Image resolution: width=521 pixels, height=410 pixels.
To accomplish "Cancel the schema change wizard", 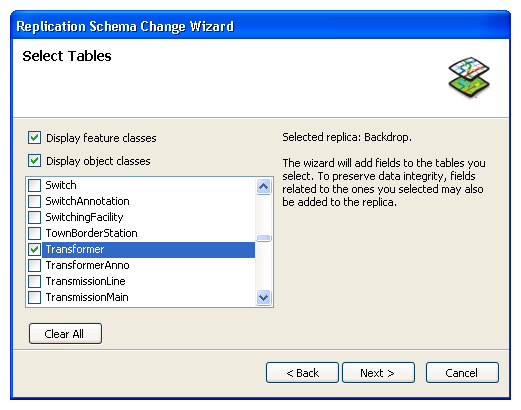I will [x=462, y=373].
